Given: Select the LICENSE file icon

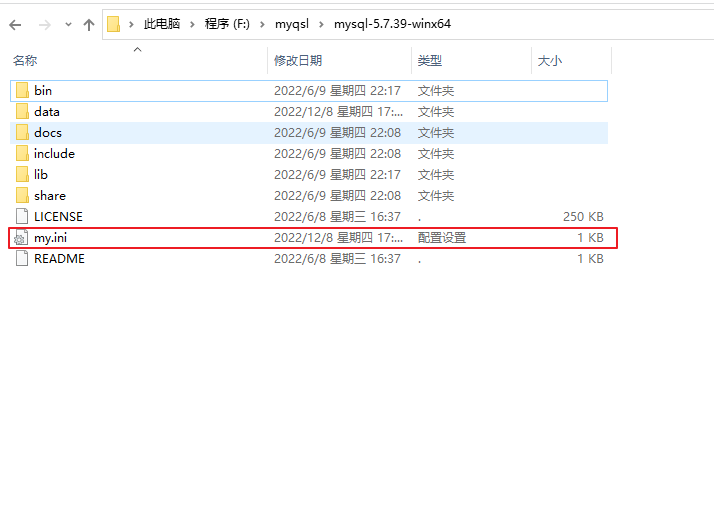Looking at the screenshot, I should (x=22, y=216).
